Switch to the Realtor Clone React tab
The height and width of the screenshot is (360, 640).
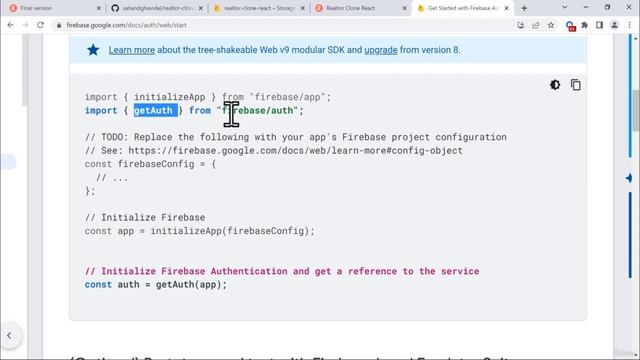point(361,8)
